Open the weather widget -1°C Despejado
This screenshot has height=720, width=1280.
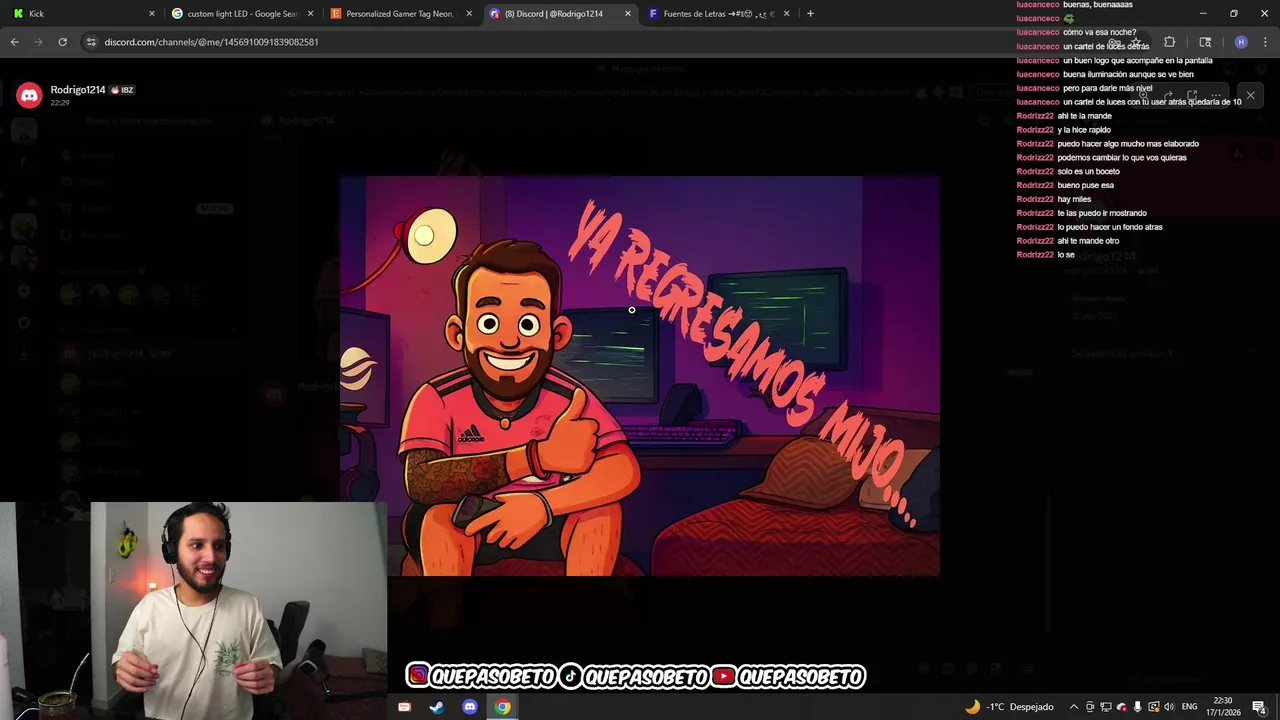pyautogui.click(x=1009, y=707)
